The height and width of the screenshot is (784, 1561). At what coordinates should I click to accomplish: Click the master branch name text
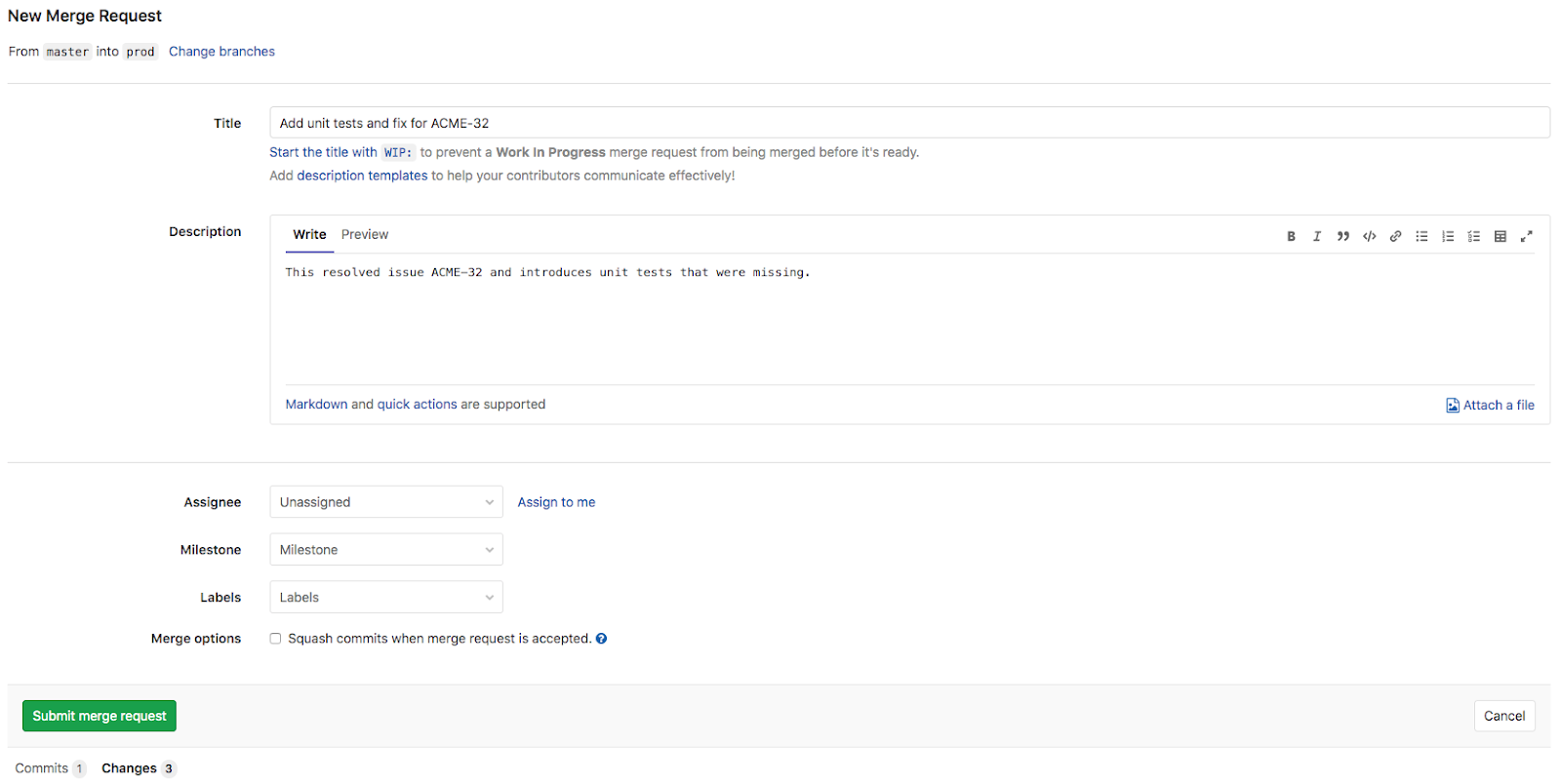click(67, 52)
